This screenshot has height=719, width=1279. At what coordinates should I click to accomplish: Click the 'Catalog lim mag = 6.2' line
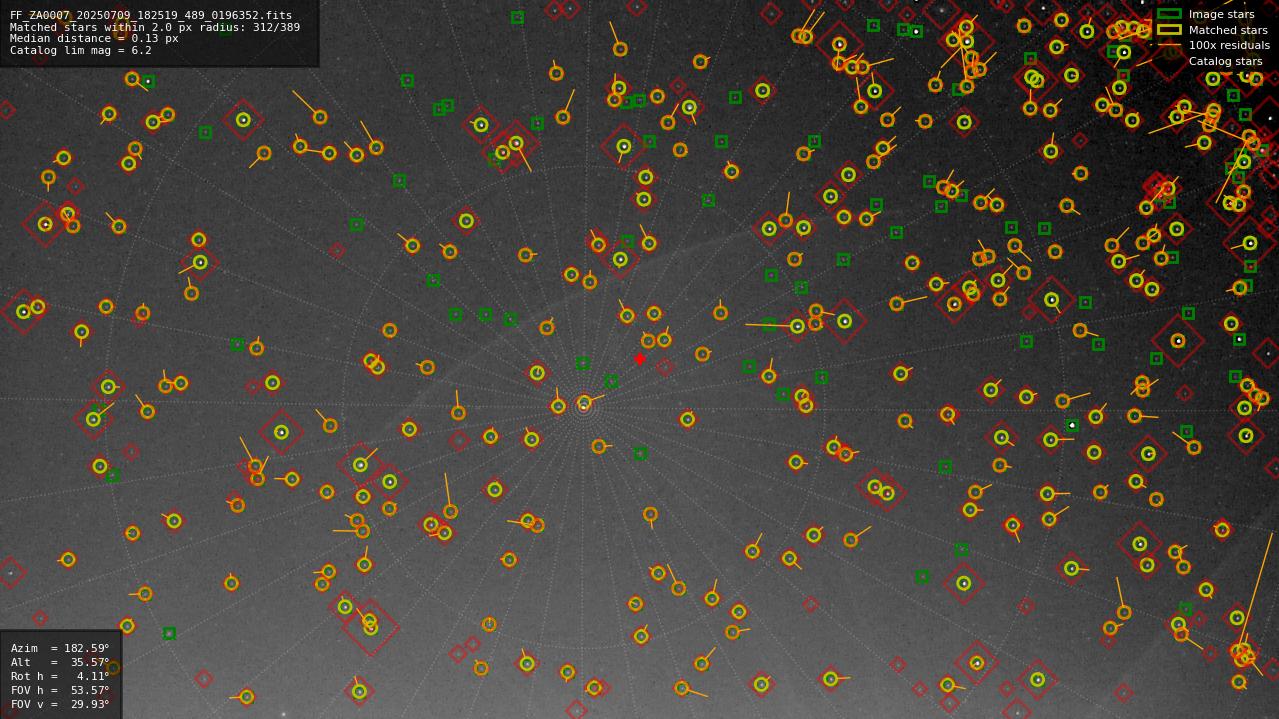81,50
